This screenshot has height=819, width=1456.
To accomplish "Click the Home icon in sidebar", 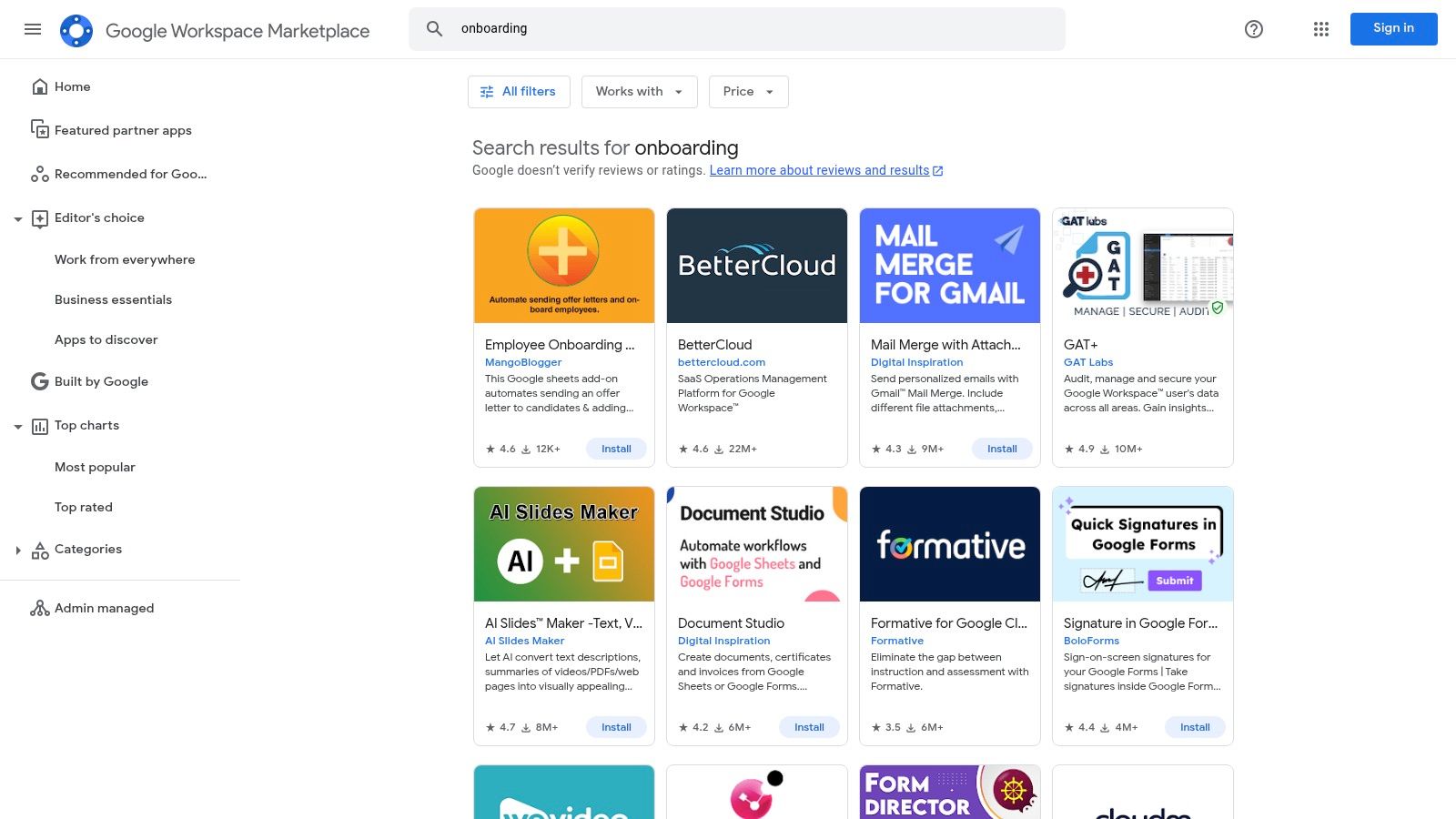I will 40,86.
